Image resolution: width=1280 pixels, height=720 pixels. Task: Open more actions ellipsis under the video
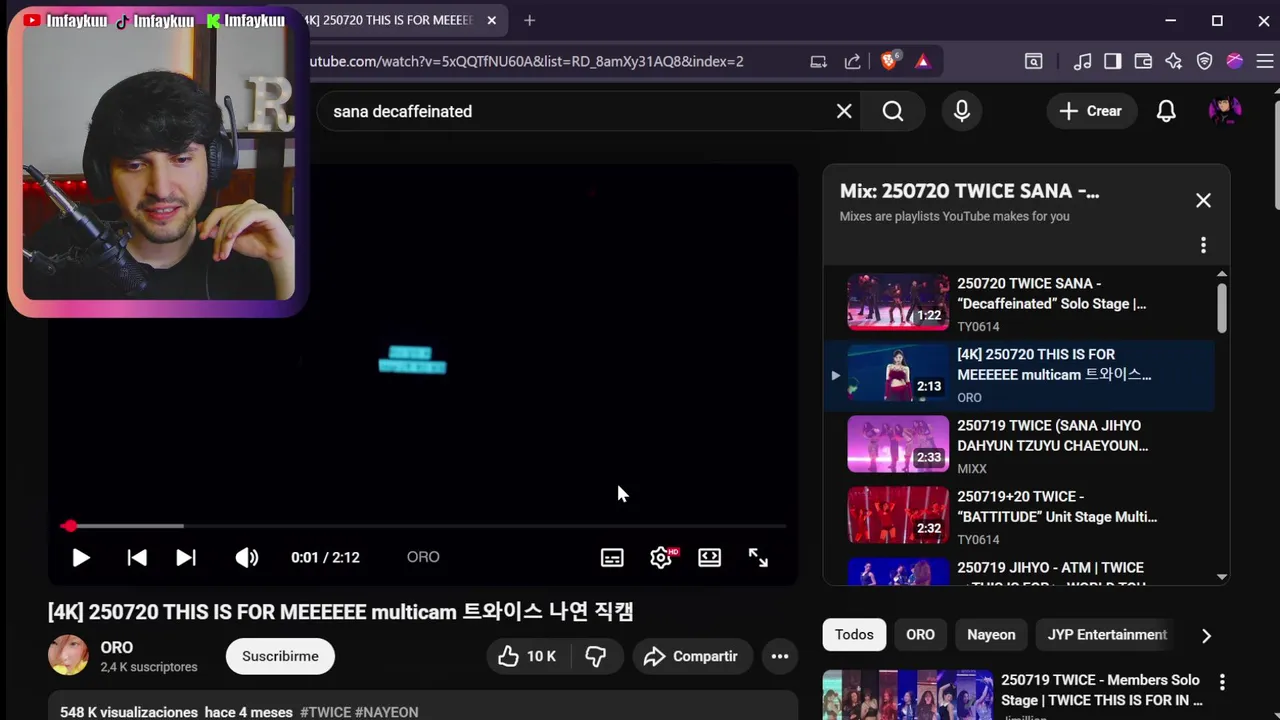click(780, 656)
